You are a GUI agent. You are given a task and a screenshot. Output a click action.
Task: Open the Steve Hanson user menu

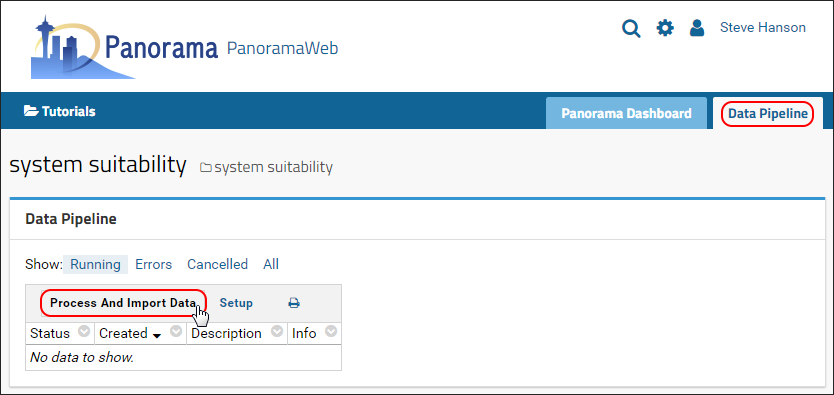click(x=763, y=28)
